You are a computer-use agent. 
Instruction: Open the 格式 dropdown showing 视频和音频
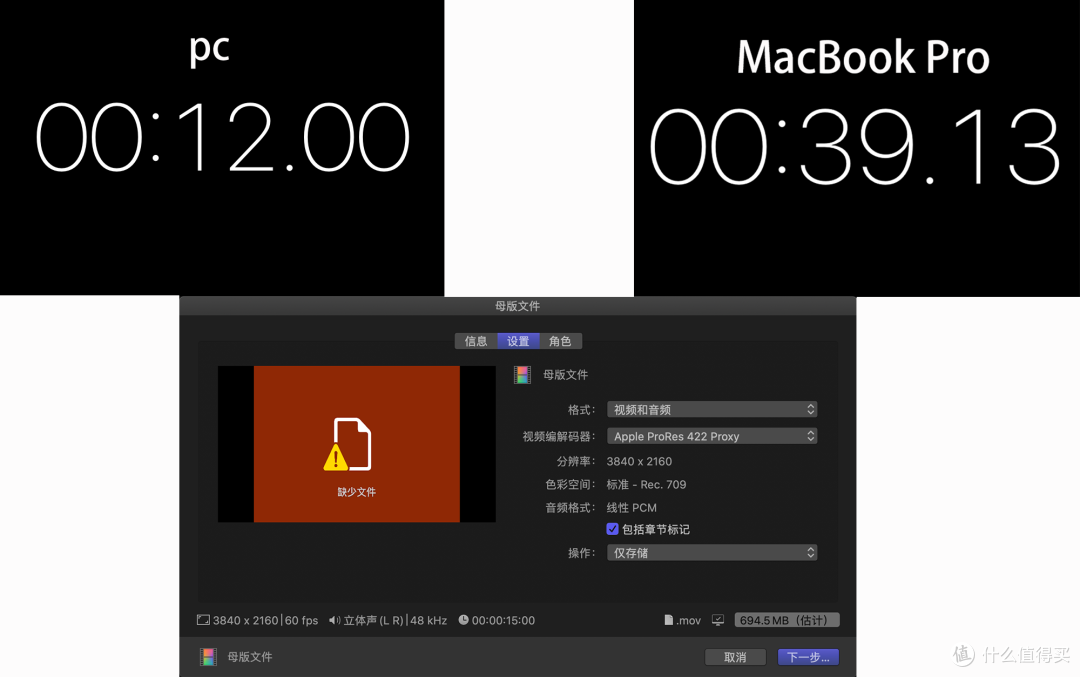pos(712,410)
